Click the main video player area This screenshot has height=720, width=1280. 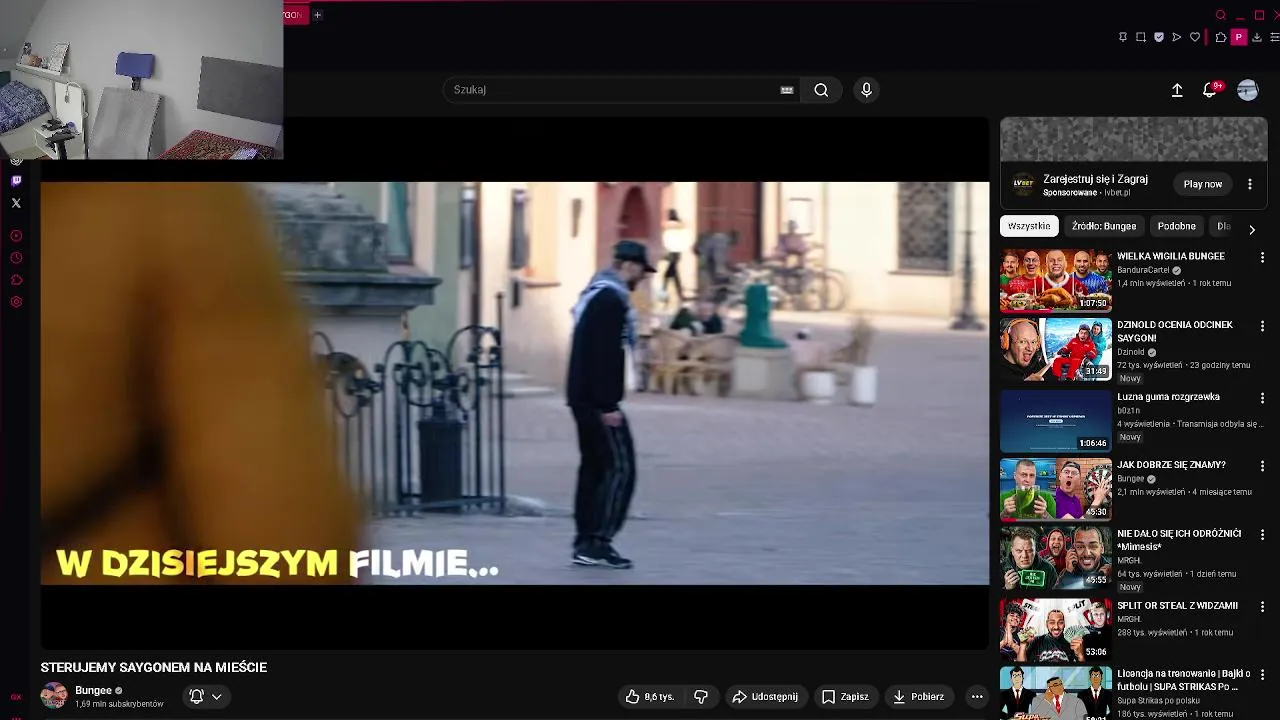[515, 383]
